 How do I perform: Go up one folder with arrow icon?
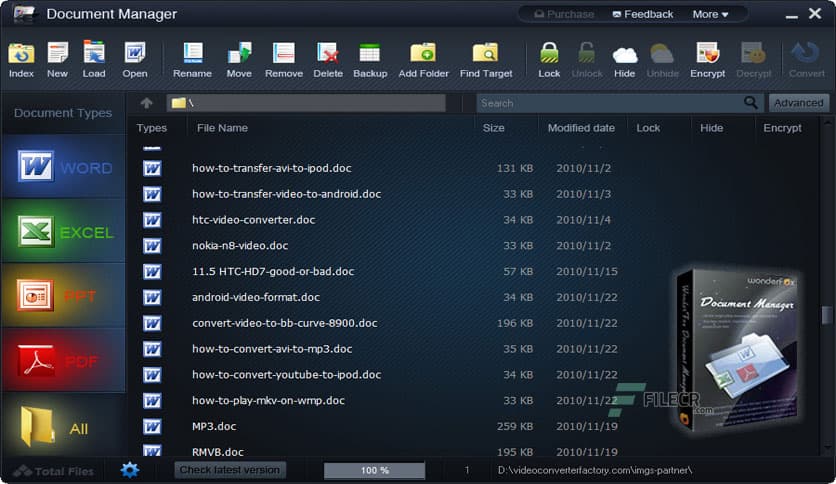(x=147, y=103)
